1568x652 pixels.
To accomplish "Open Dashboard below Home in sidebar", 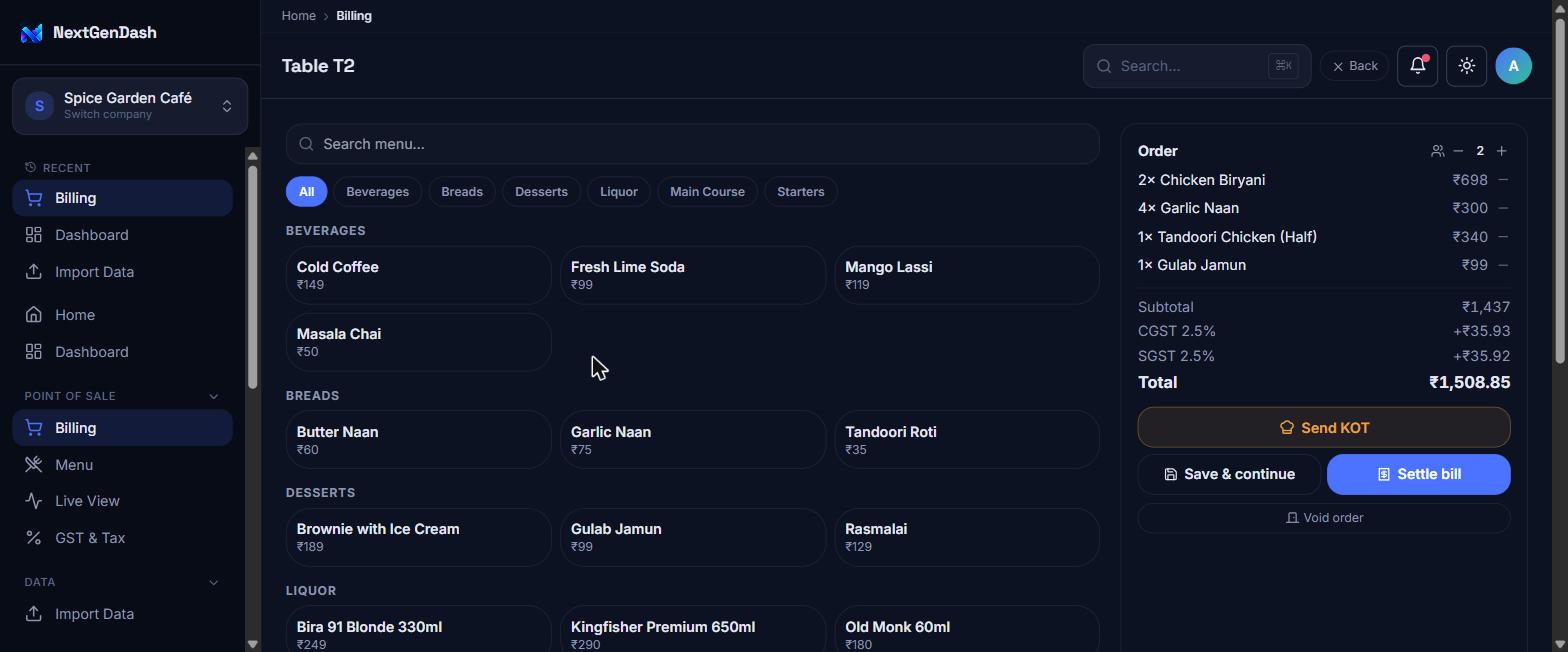I will tap(122, 352).
